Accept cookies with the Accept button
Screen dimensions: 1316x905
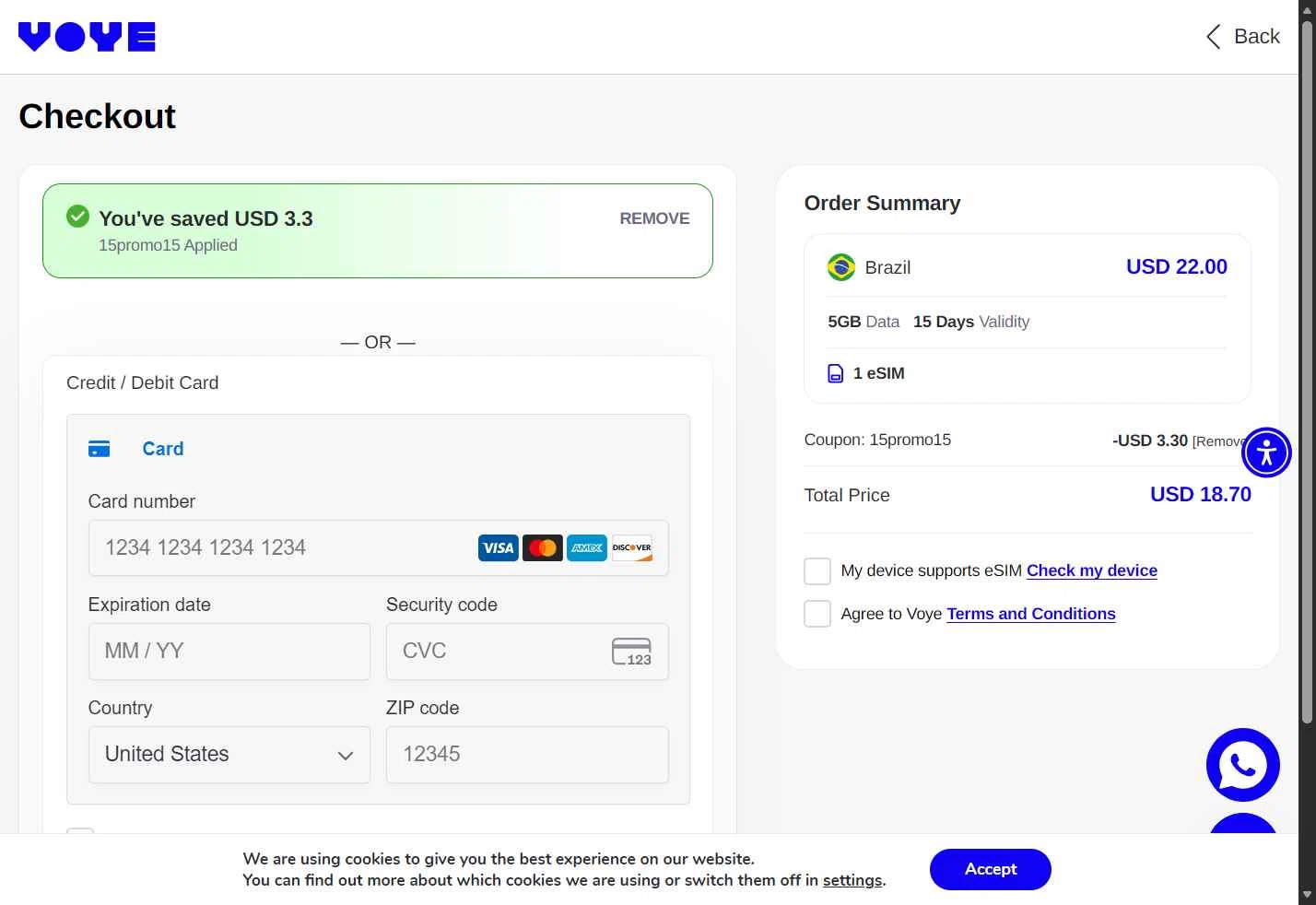pos(991,869)
